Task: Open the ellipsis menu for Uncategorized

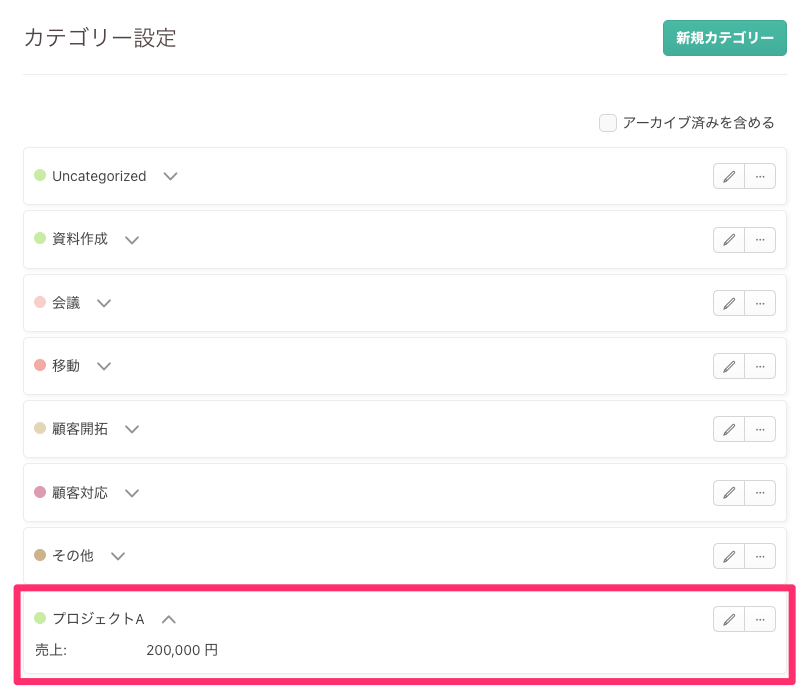Action: 760,176
